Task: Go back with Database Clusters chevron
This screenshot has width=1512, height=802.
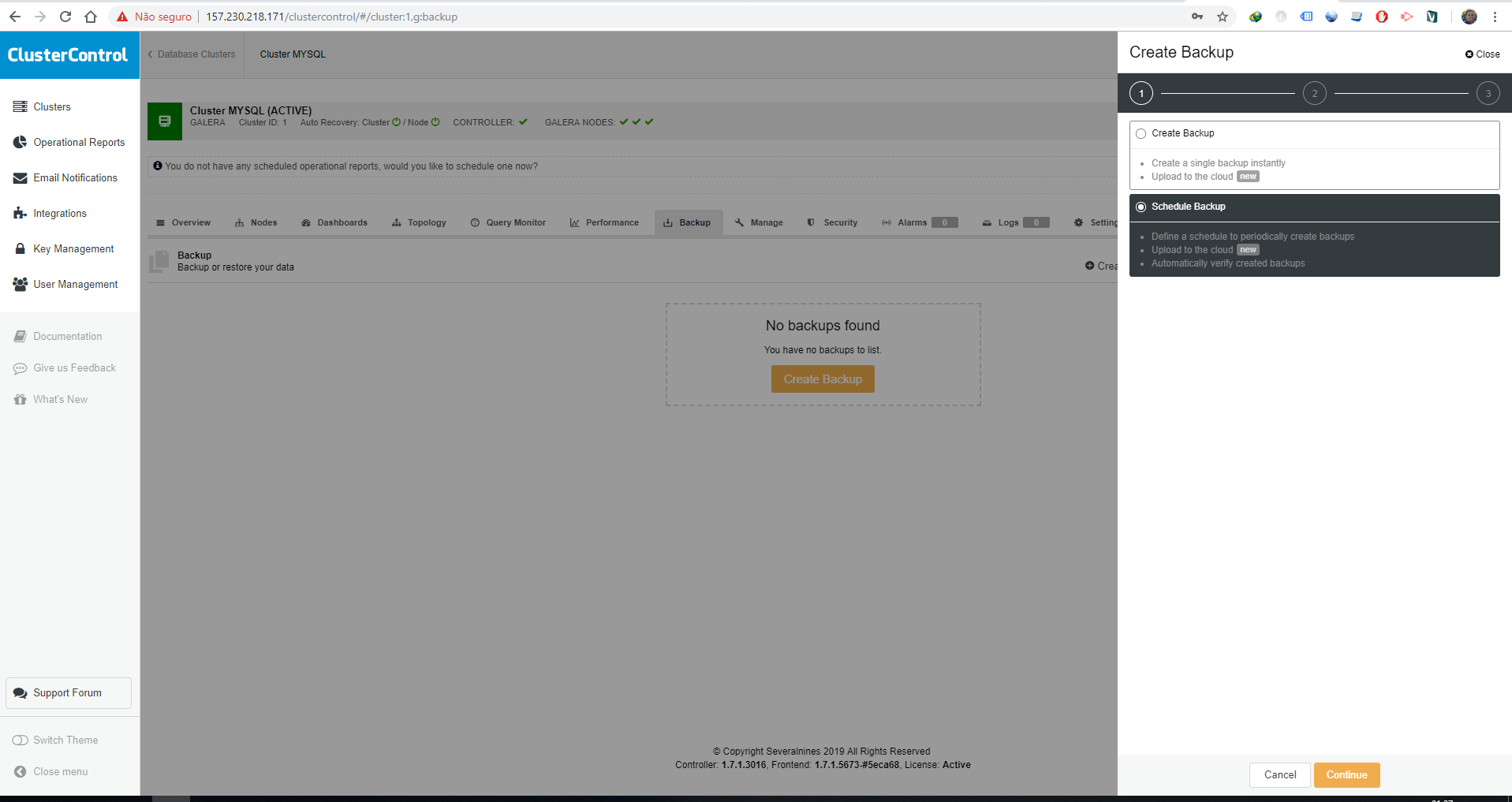Action: [148, 54]
